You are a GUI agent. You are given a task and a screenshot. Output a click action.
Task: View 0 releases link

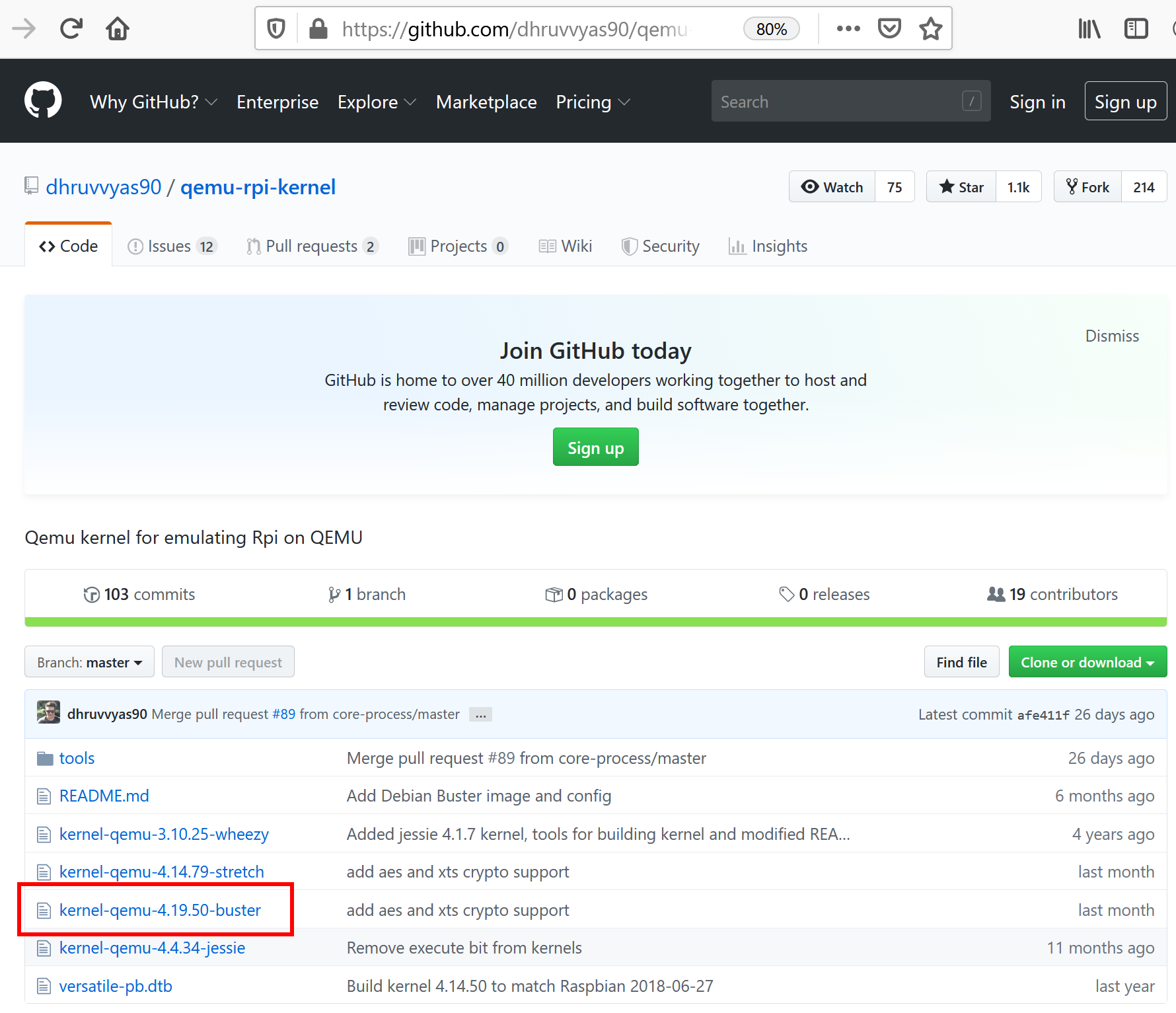tap(825, 594)
